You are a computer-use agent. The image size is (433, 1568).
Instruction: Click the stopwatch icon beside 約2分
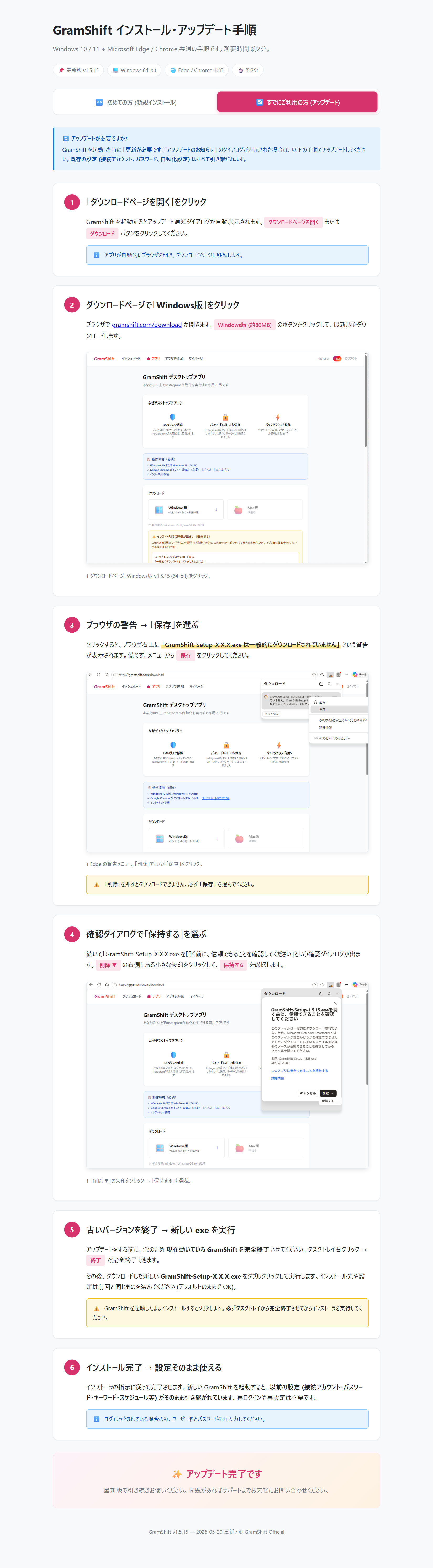coord(241,71)
